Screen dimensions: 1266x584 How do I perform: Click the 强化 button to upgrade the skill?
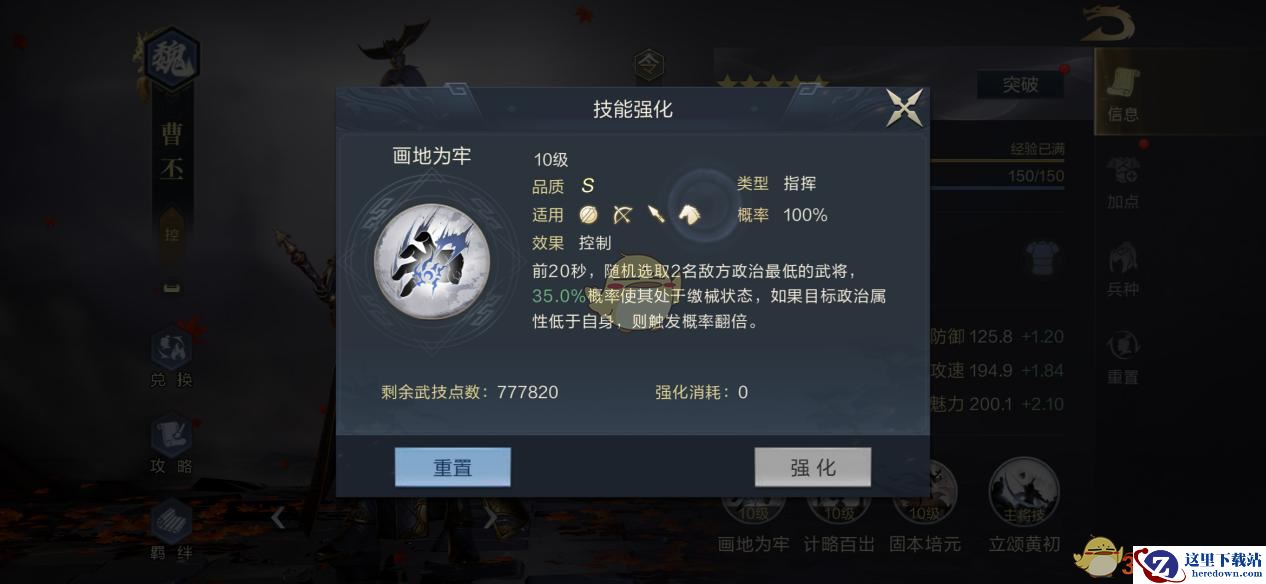tap(813, 467)
